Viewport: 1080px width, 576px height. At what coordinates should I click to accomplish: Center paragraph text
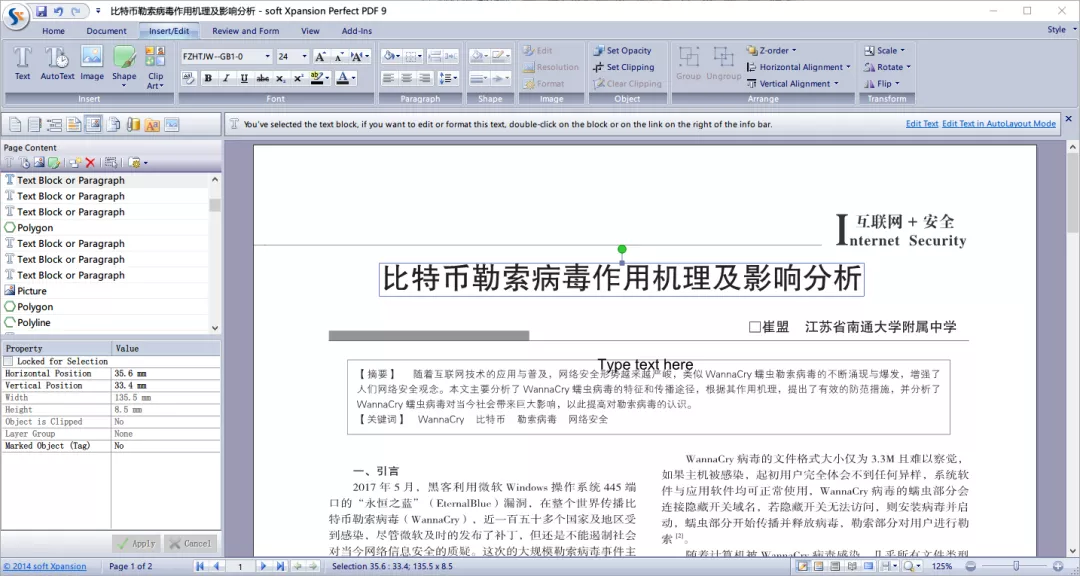coord(407,79)
